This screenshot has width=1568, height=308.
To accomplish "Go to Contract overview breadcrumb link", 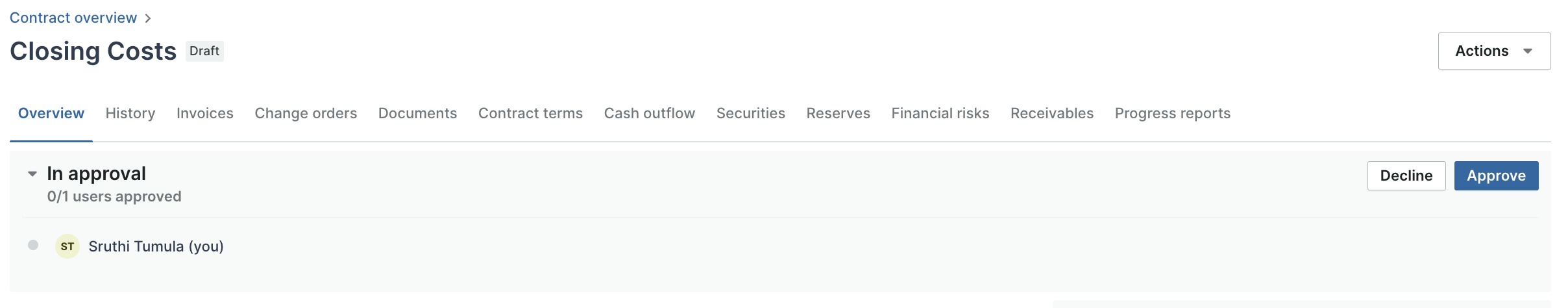I will tap(73, 18).
